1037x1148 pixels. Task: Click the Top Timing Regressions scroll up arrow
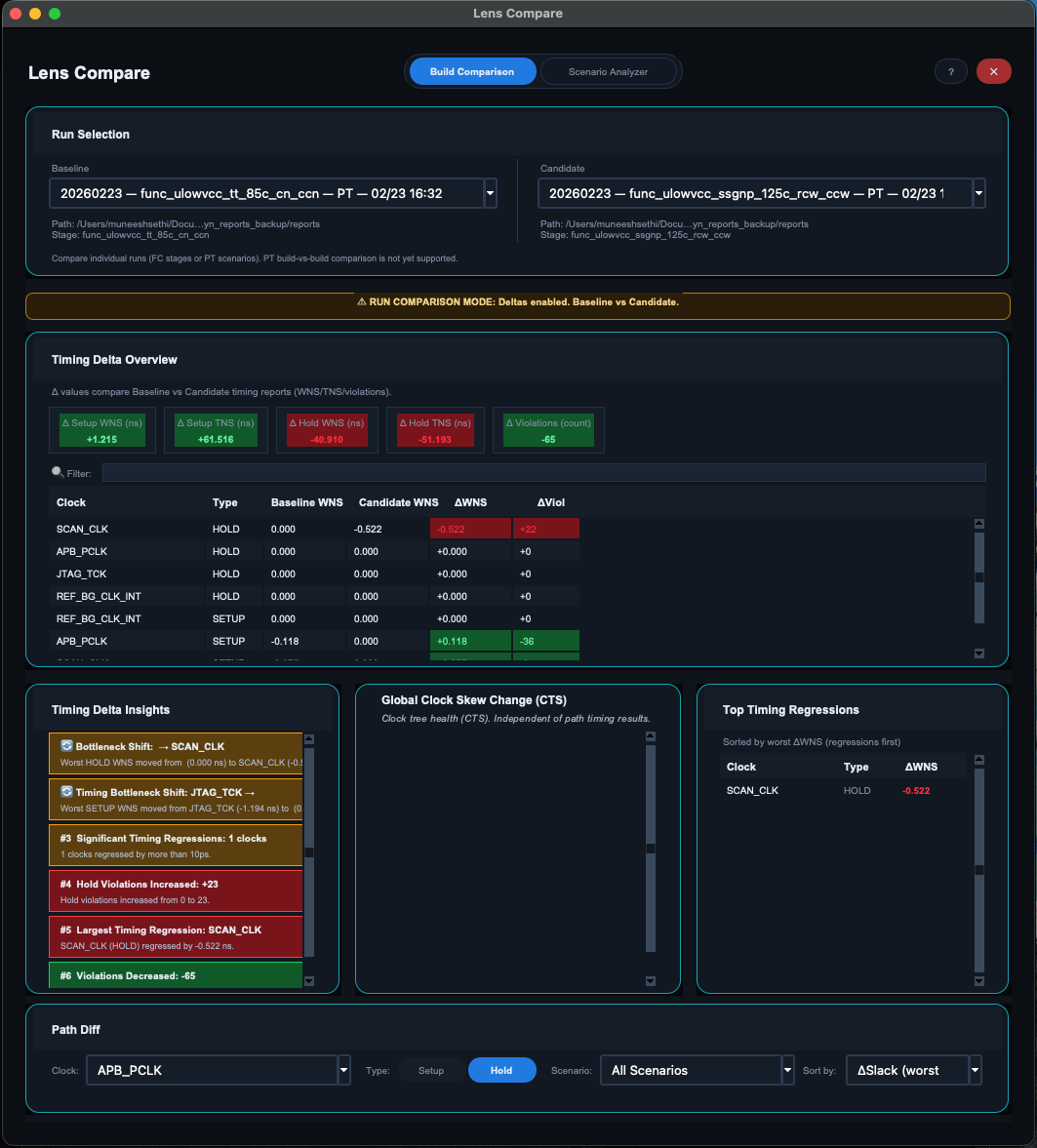[979, 760]
